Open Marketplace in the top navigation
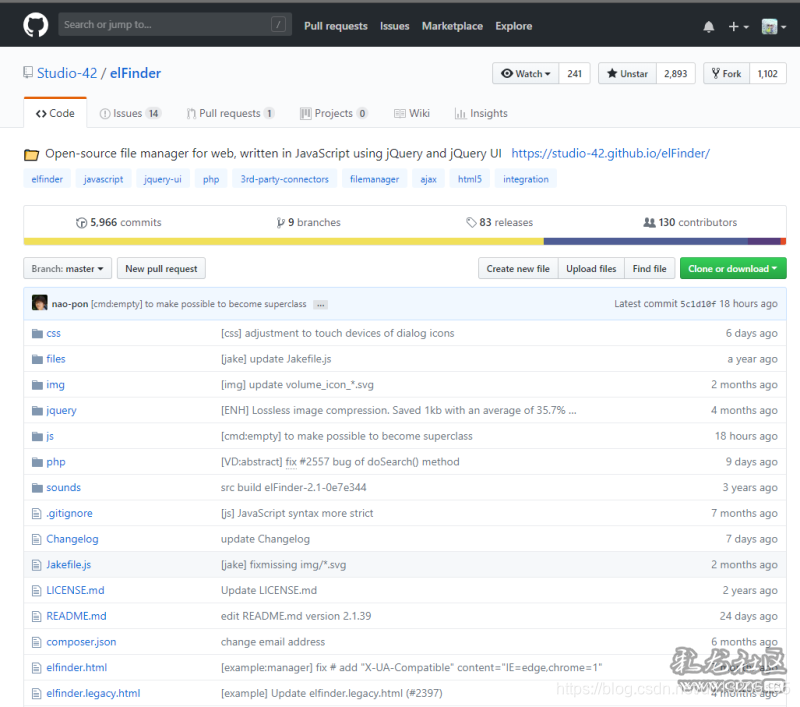800x707 pixels. click(452, 26)
